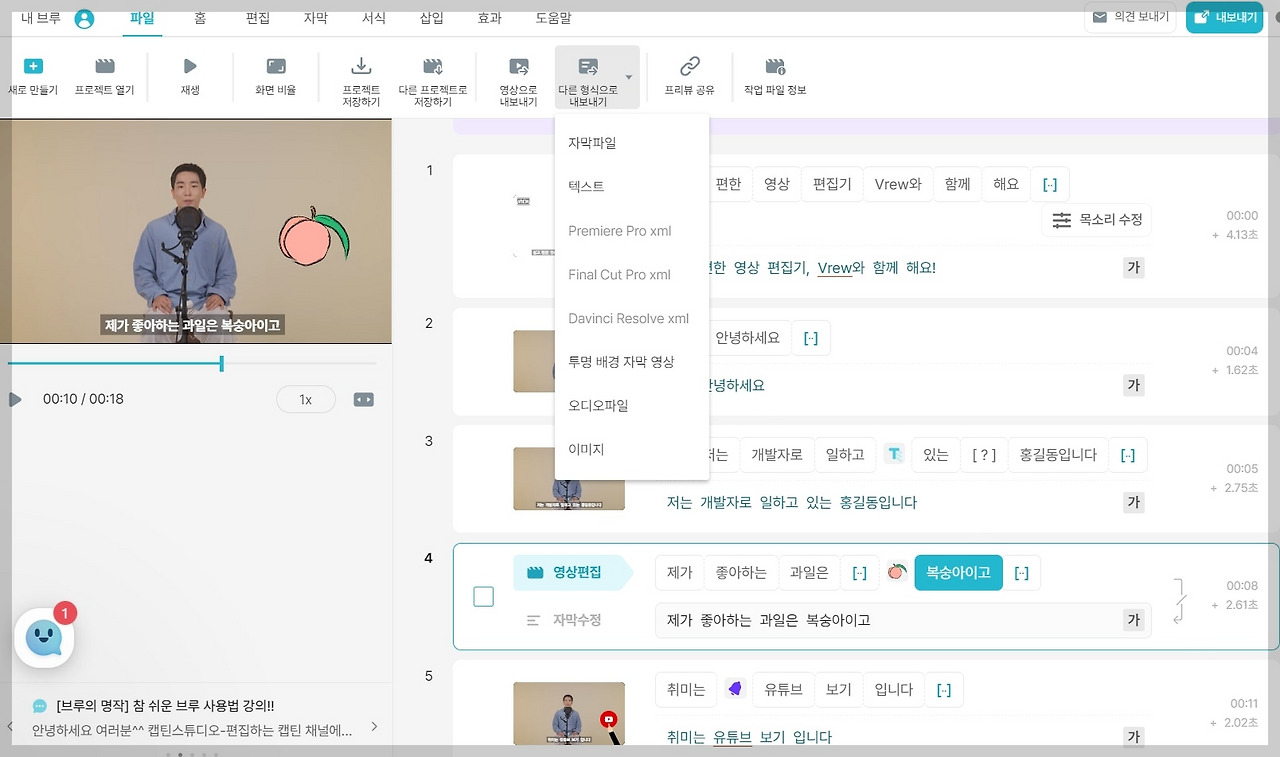The height and width of the screenshot is (757, 1280).
Task: Click the 가 font button on clip 1
Action: click(1133, 268)
